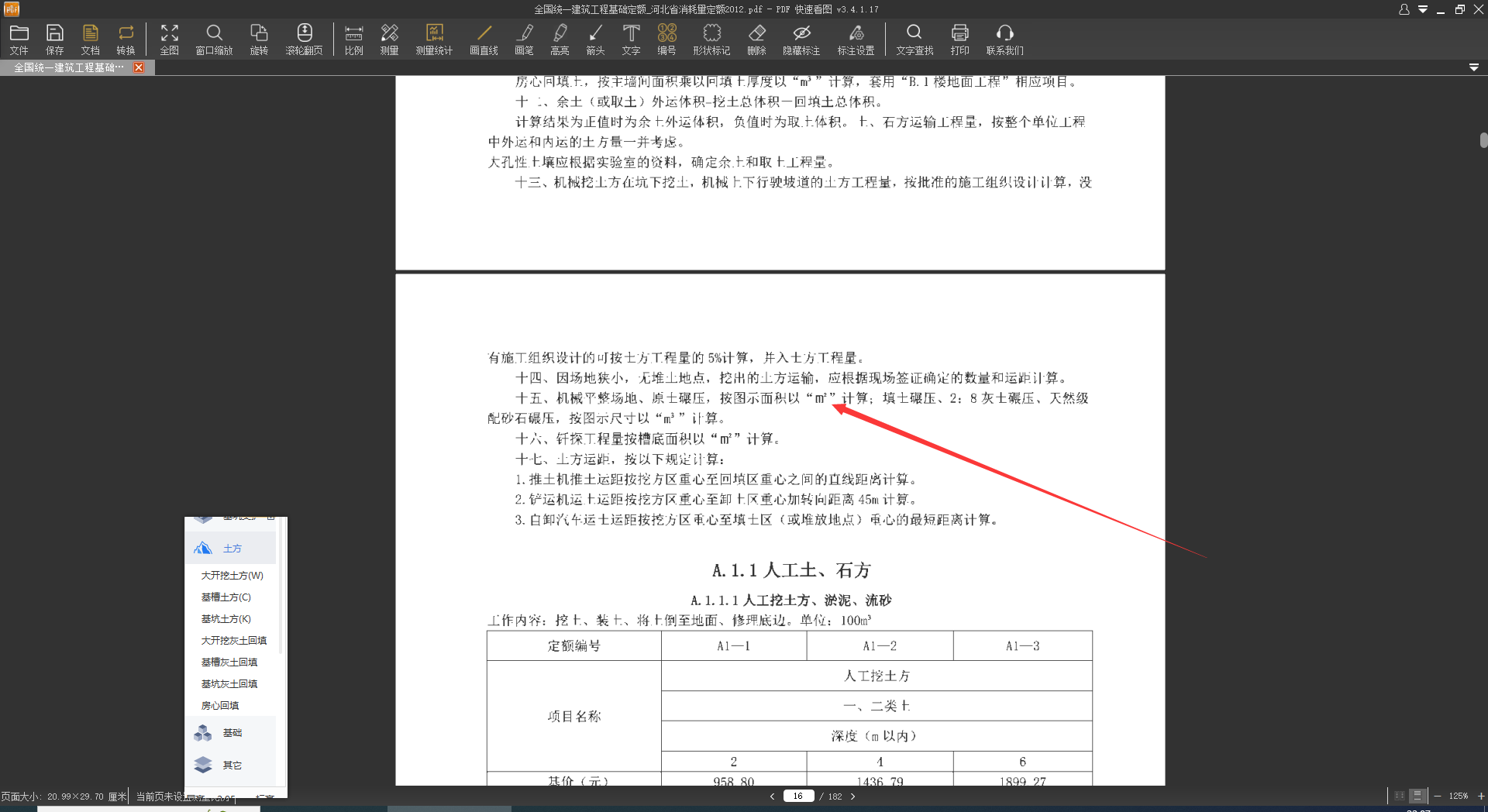Click the vertical scrollbar thumb
Screen dimensions: 1488x812
pos(1483,140)
